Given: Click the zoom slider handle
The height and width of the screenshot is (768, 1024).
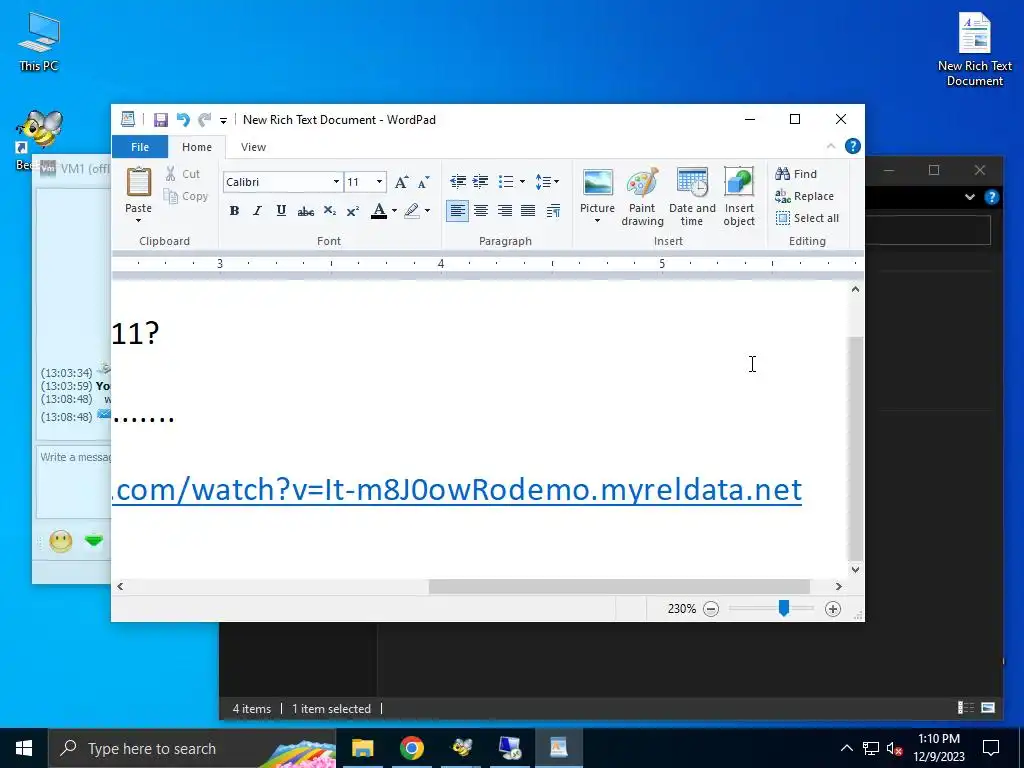Looking at the screenshot, I should click(784, 609).
